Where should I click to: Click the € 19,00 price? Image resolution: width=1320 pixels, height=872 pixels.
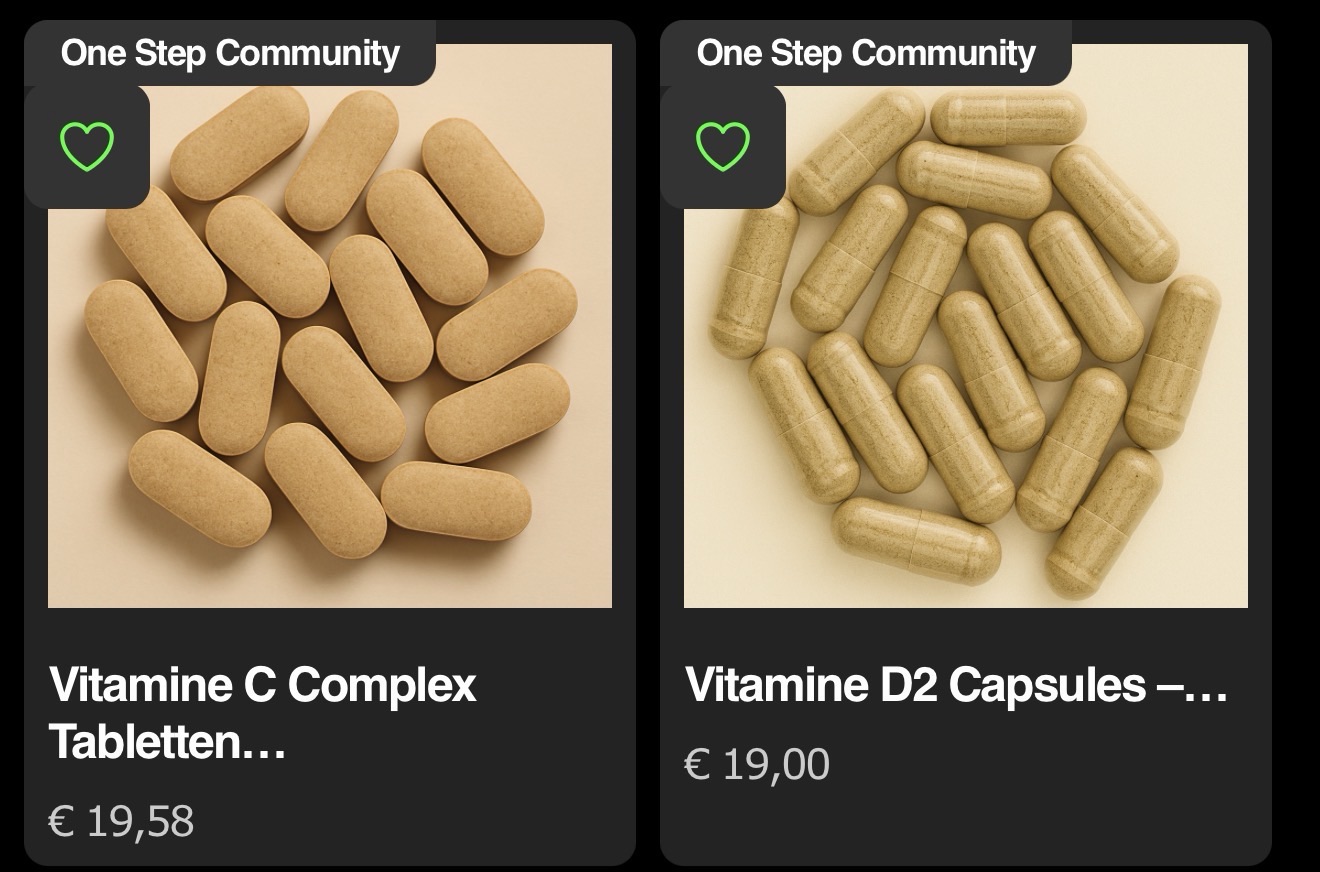click(757, 765)
